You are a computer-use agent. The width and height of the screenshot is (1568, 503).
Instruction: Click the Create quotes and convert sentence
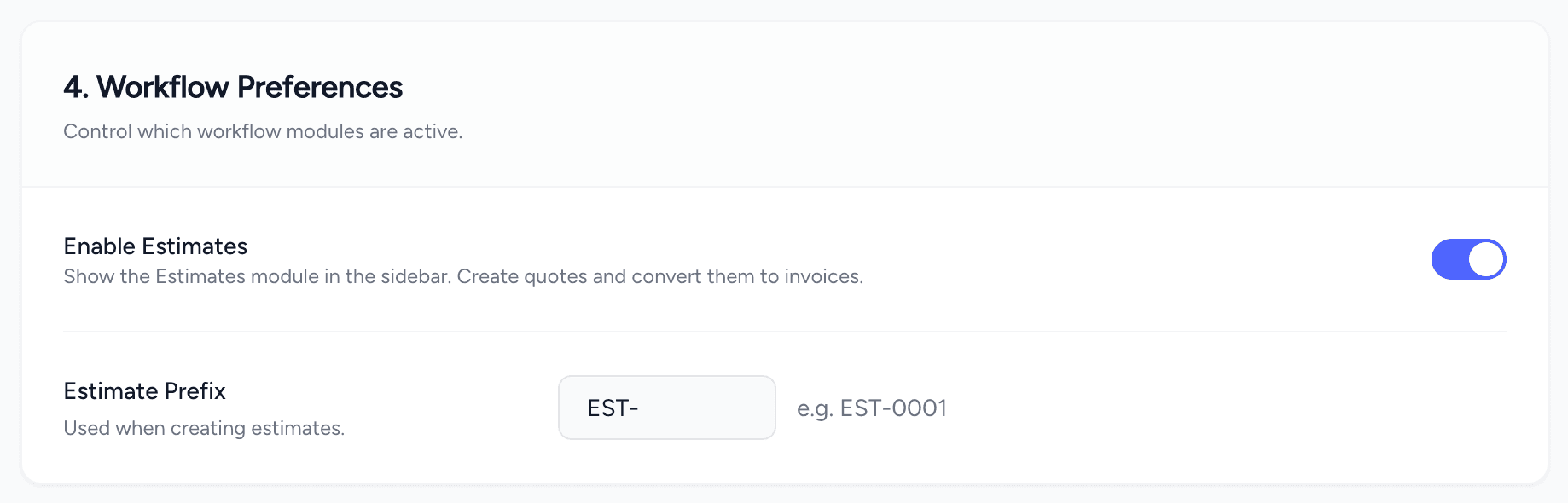(x=660, y=276)
